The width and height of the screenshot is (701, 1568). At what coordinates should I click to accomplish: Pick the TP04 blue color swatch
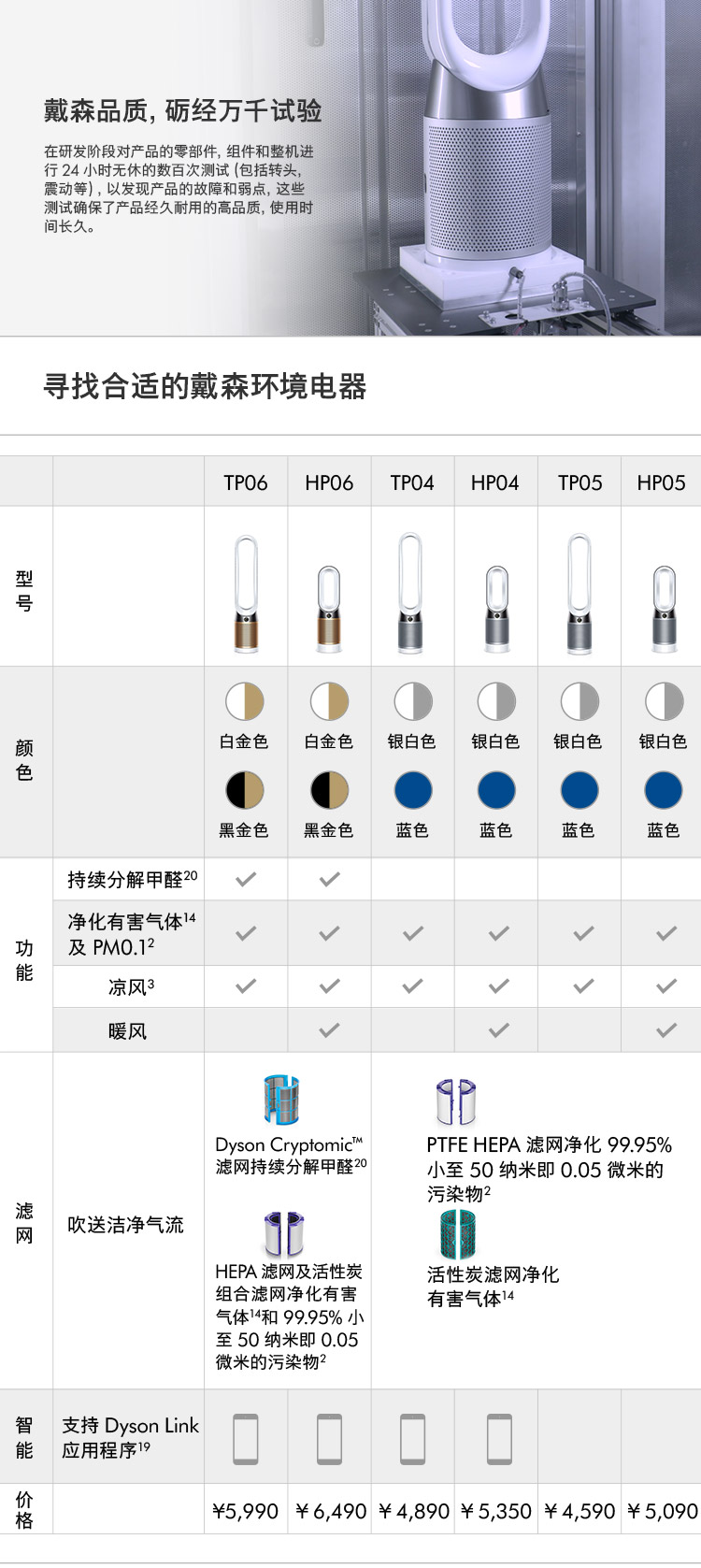click(412, 790)
